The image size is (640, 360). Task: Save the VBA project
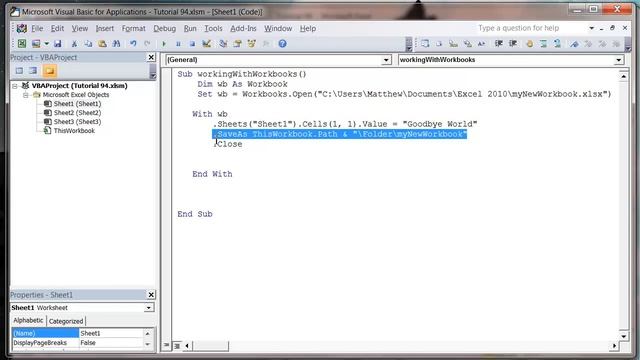coord(58,44)
